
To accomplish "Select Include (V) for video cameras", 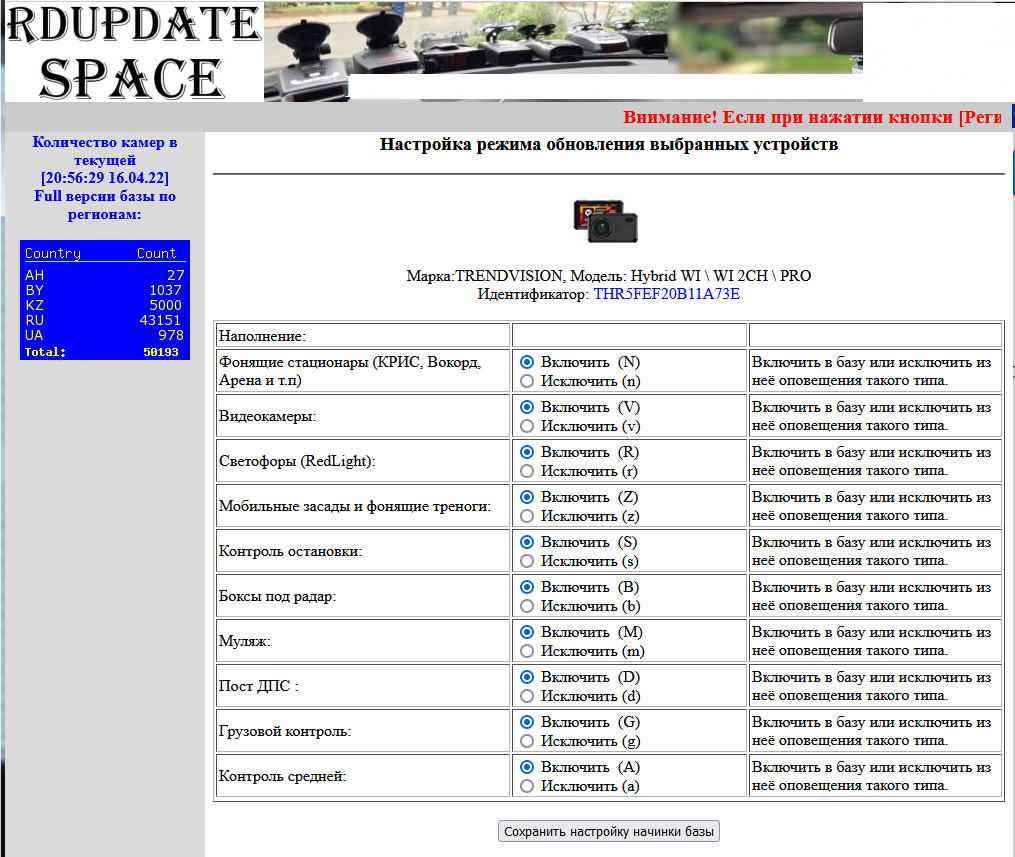I will click(x=528, y=407).
